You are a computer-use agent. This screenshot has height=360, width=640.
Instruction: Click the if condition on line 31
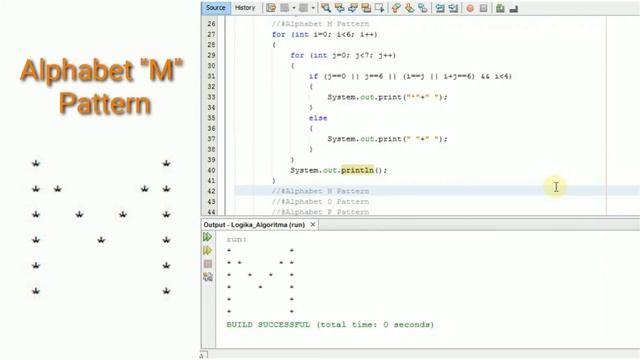[x=410, y=76]
